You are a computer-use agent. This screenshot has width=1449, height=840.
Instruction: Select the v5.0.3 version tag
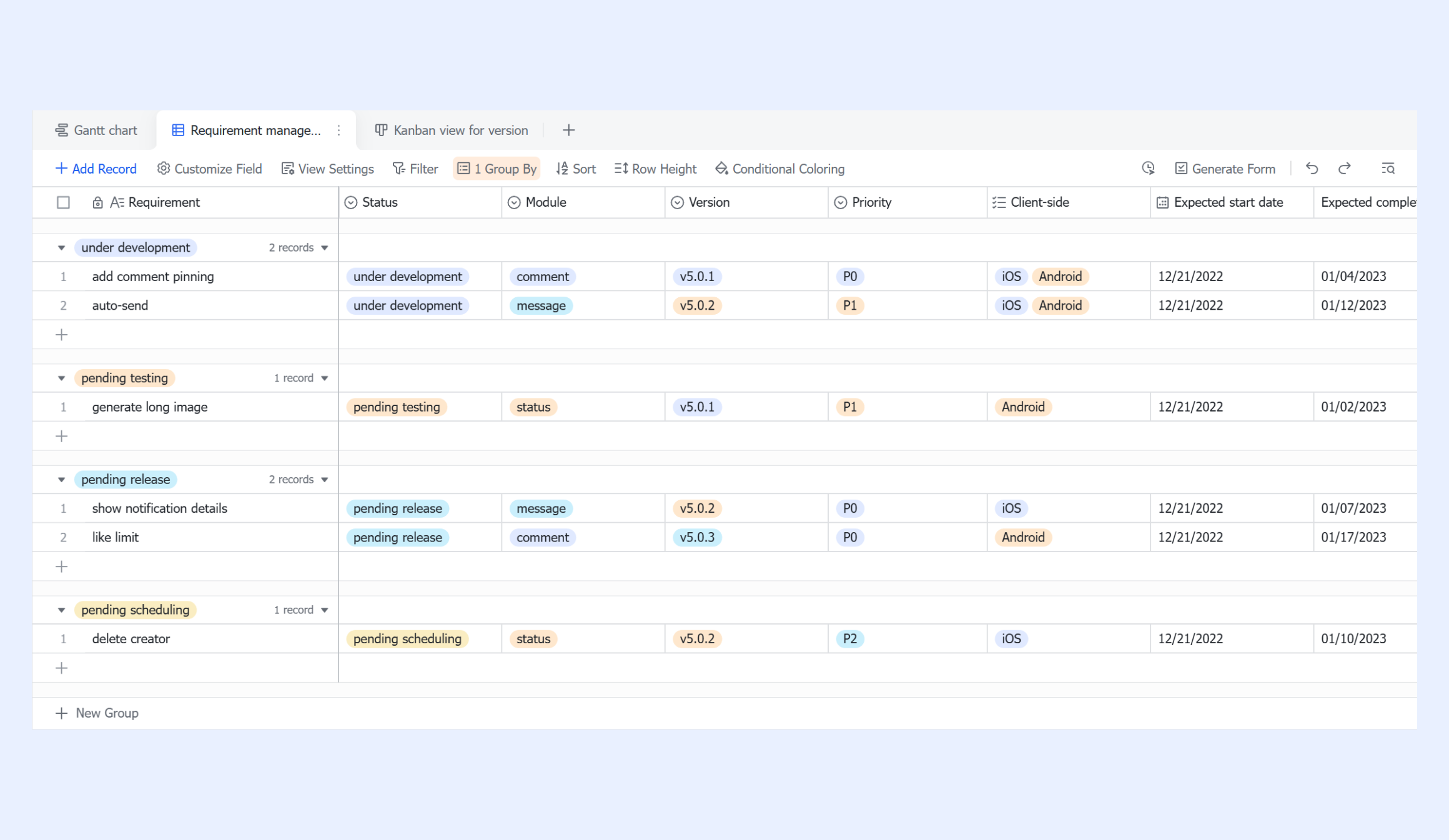[x=697, y=538]
